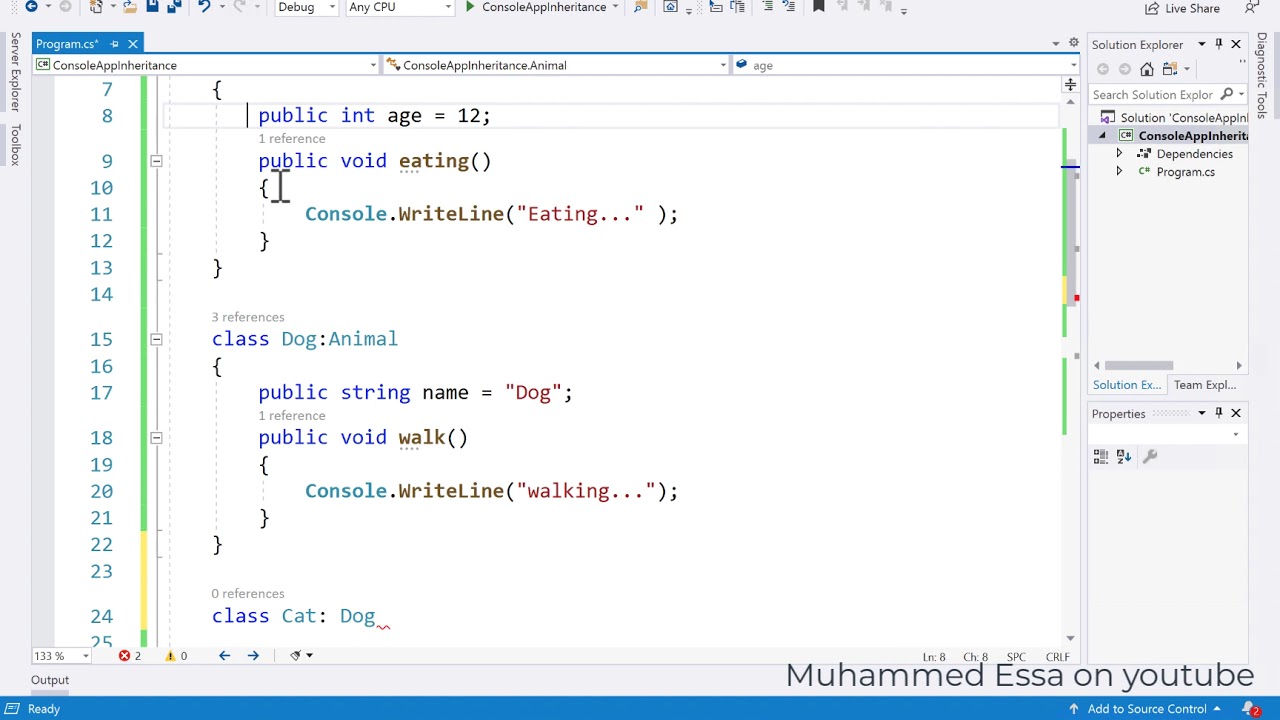
Task: Click the '0 references' CodeLens above Cat
Action: click(x=248, y=594)
